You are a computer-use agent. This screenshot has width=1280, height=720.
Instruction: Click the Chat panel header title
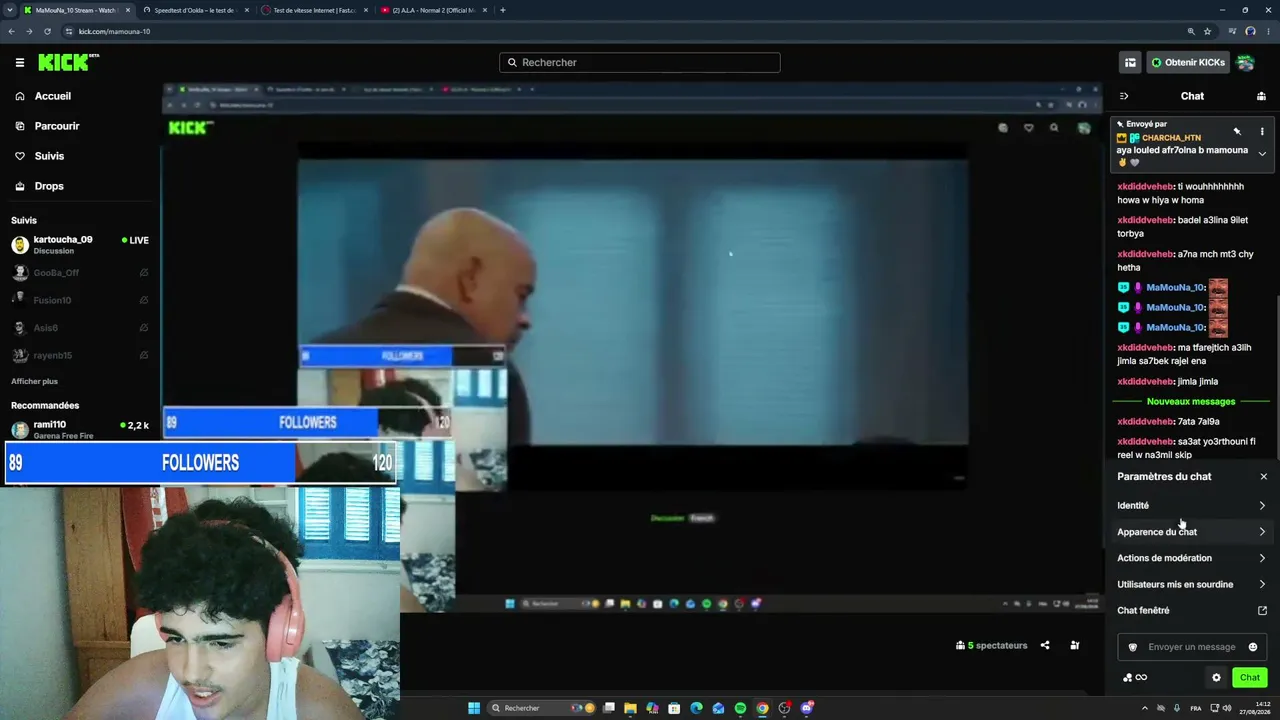click(x=1192, y=96)
